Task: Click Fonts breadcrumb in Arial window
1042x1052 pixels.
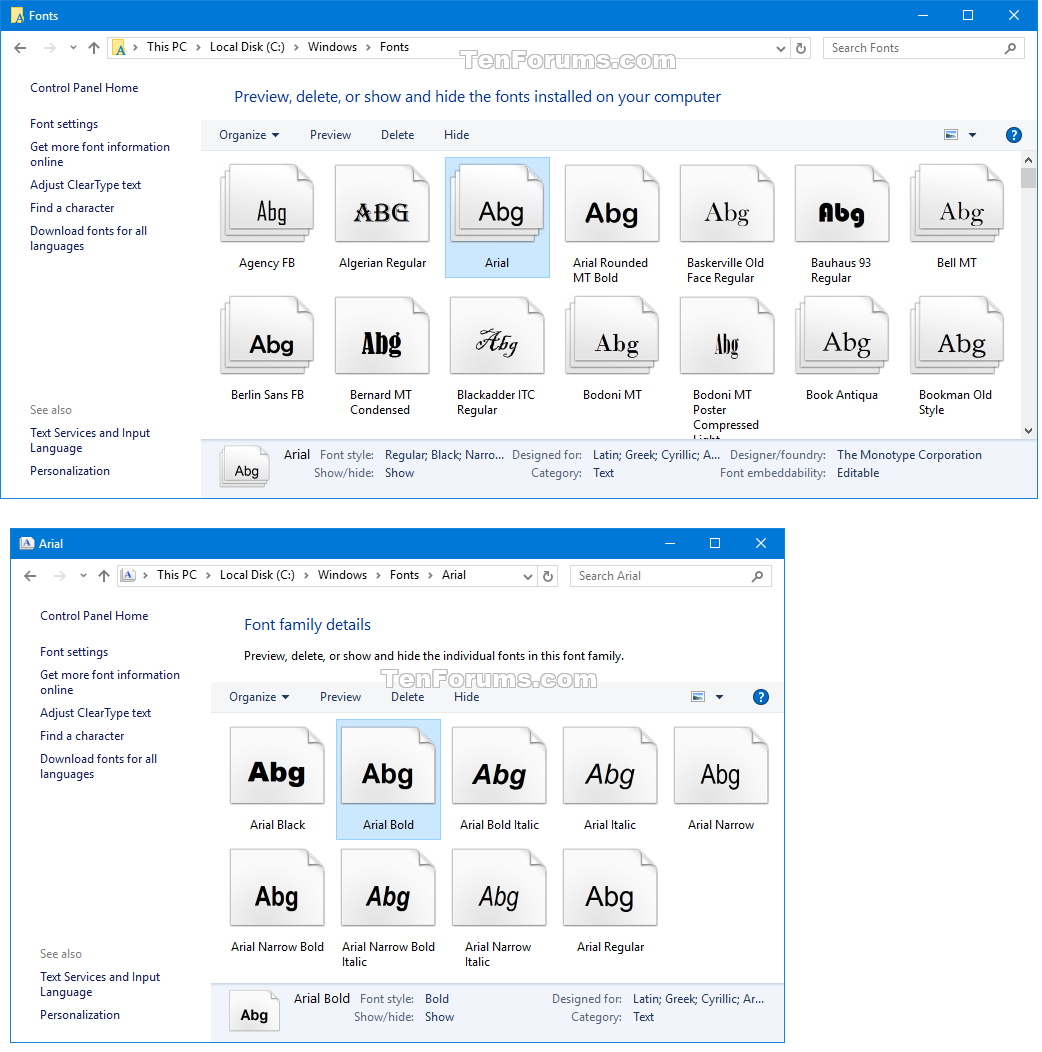Action: (x=404, y=575)
